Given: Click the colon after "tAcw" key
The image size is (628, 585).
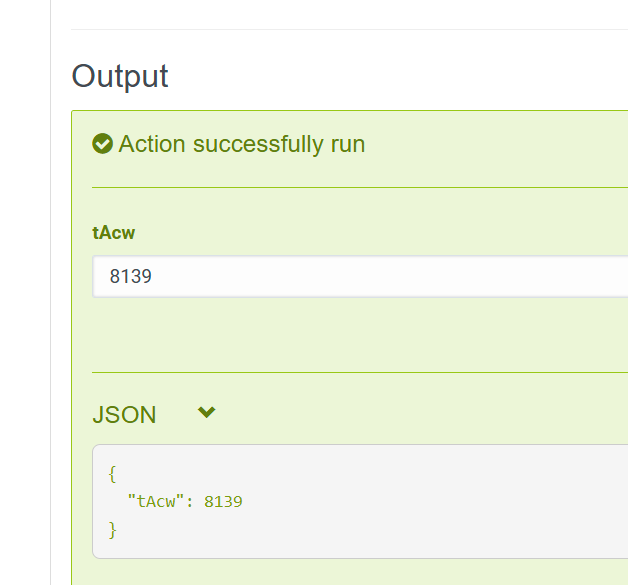Looking at the screenshot, I should tap(189, 502).
